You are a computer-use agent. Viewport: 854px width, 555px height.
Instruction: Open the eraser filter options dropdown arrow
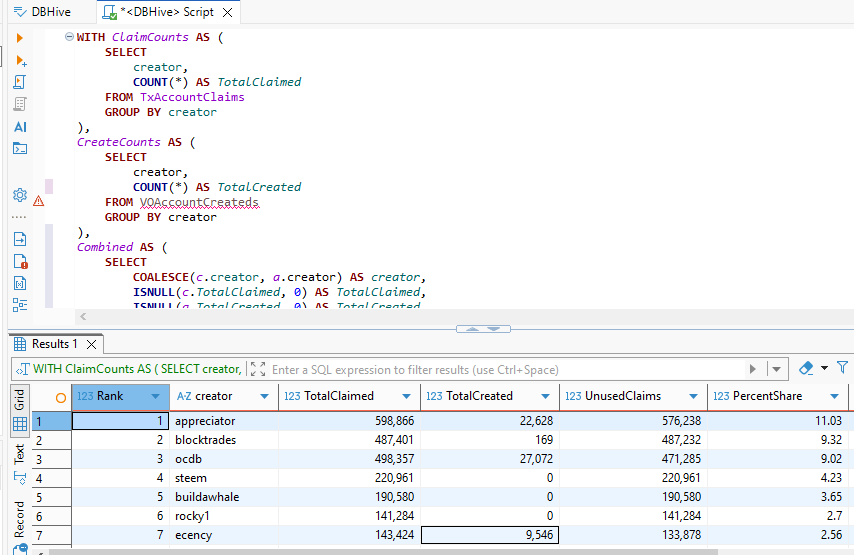click(x=825, y=368)
